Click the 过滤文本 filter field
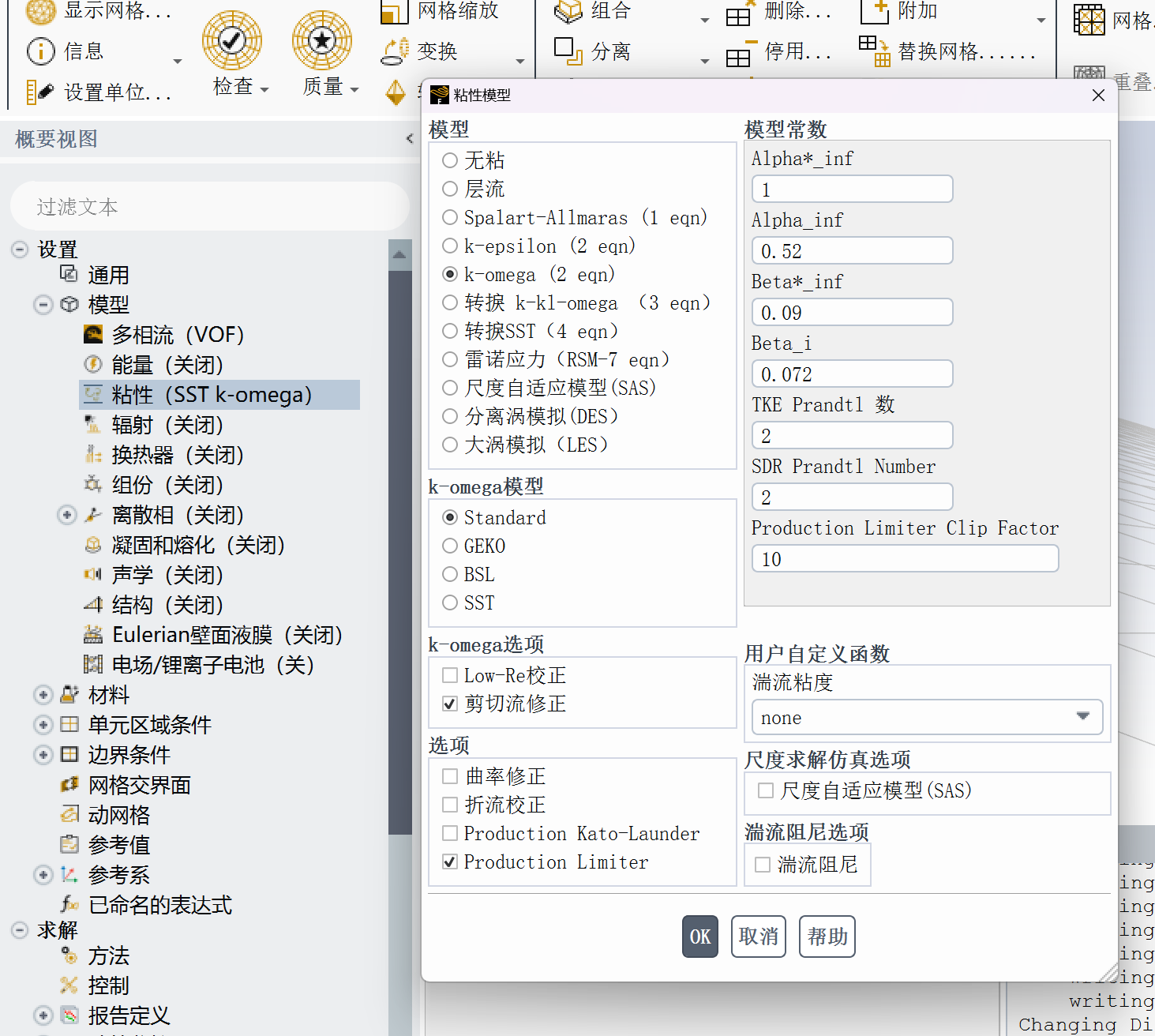Screen dimensions: 1155x1036 coord(210,207)
